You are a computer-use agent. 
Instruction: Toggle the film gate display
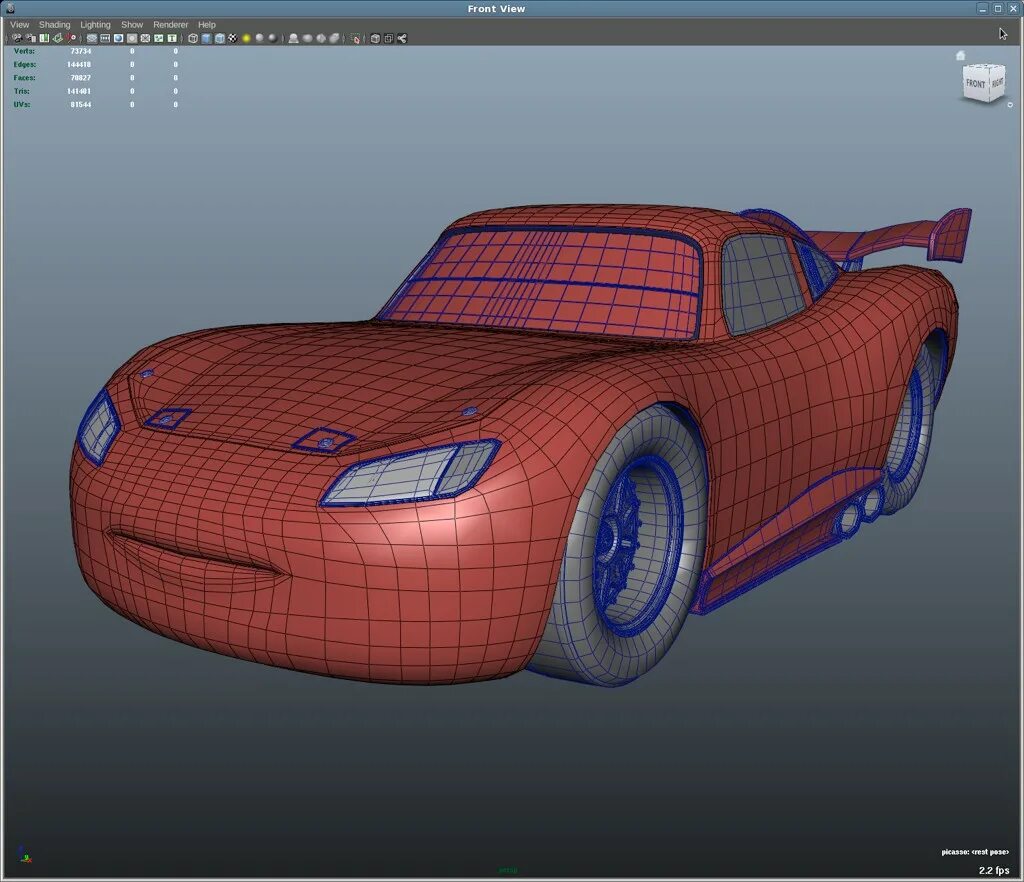pos(105,39)
